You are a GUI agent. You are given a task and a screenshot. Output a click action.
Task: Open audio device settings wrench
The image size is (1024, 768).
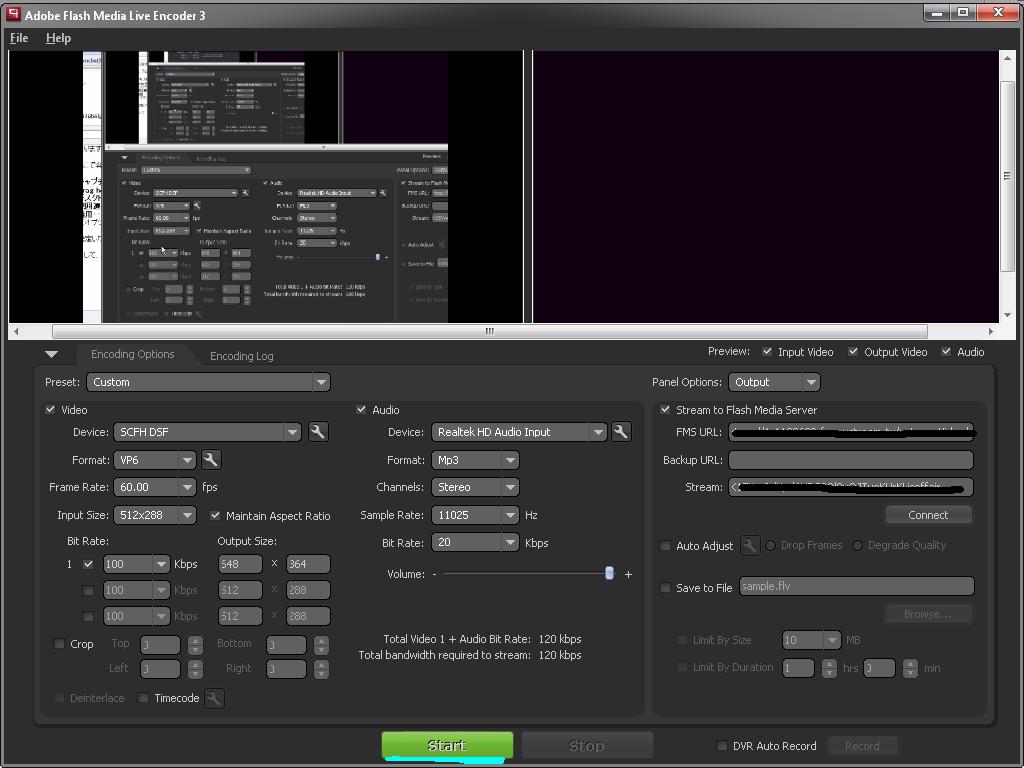[x=621, y=432]
